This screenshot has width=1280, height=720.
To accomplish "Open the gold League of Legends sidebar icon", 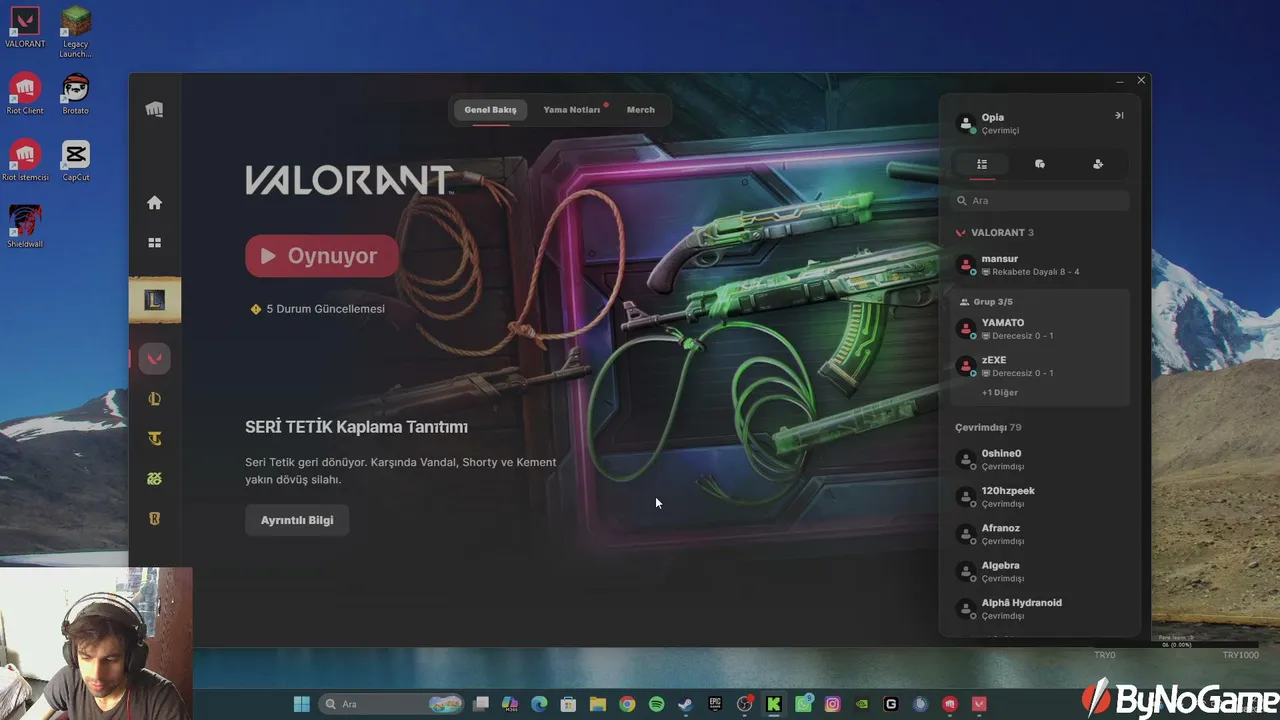I will click(154, 399).
